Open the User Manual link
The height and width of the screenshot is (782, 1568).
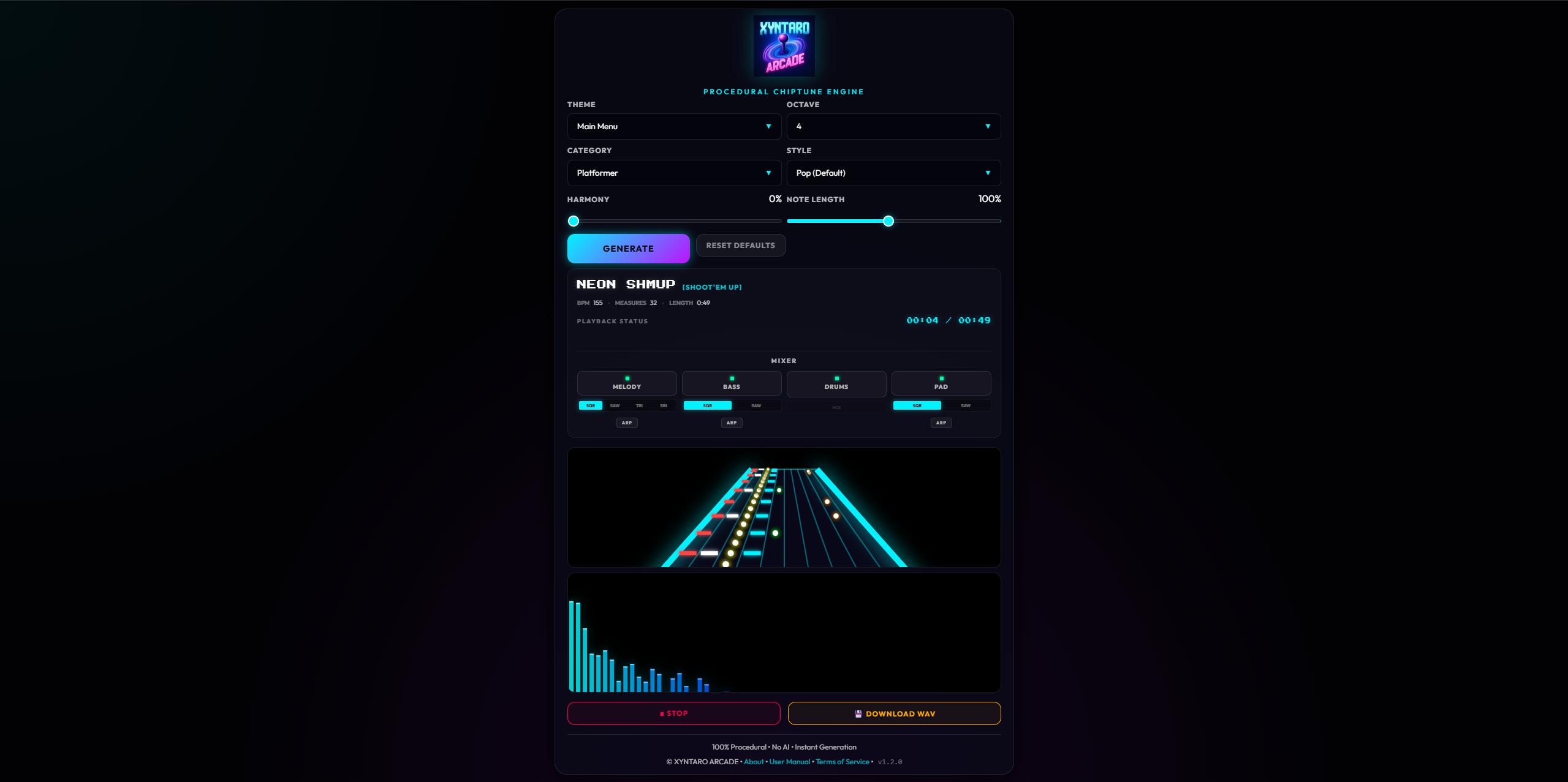(789, 762)
